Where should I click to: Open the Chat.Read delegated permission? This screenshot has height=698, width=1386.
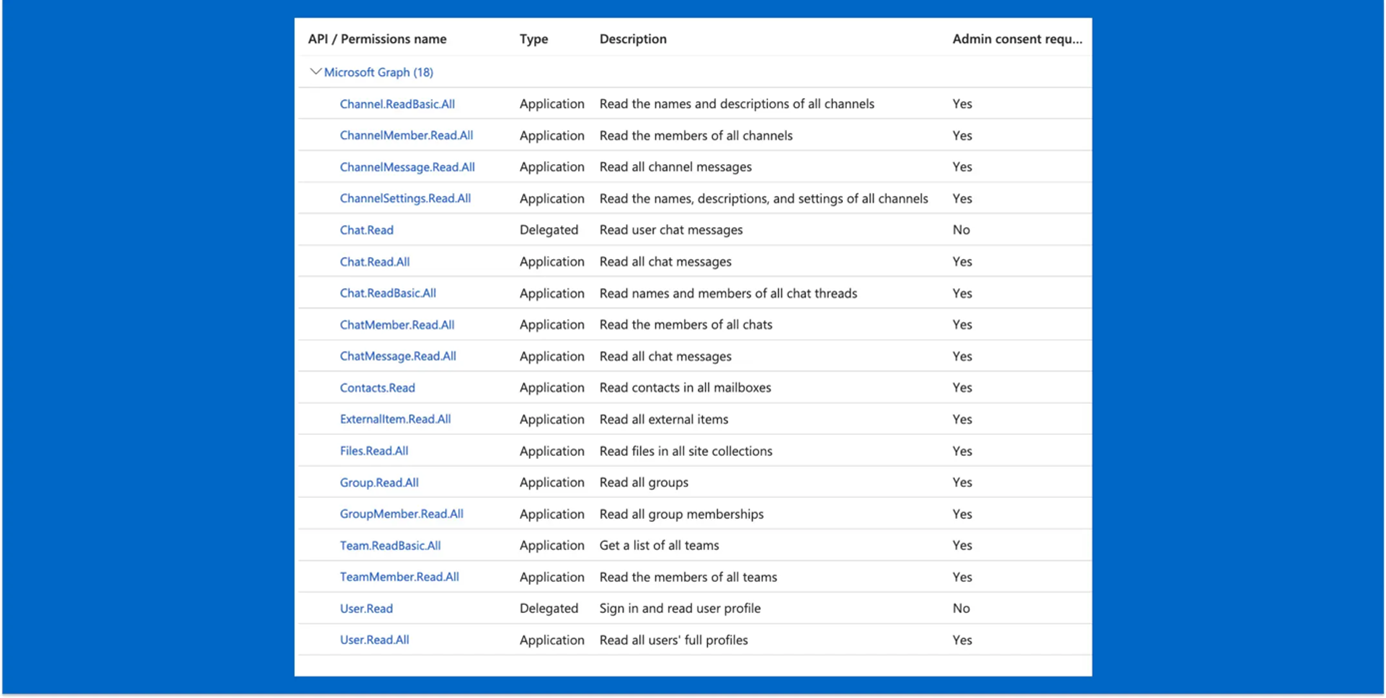366,230
